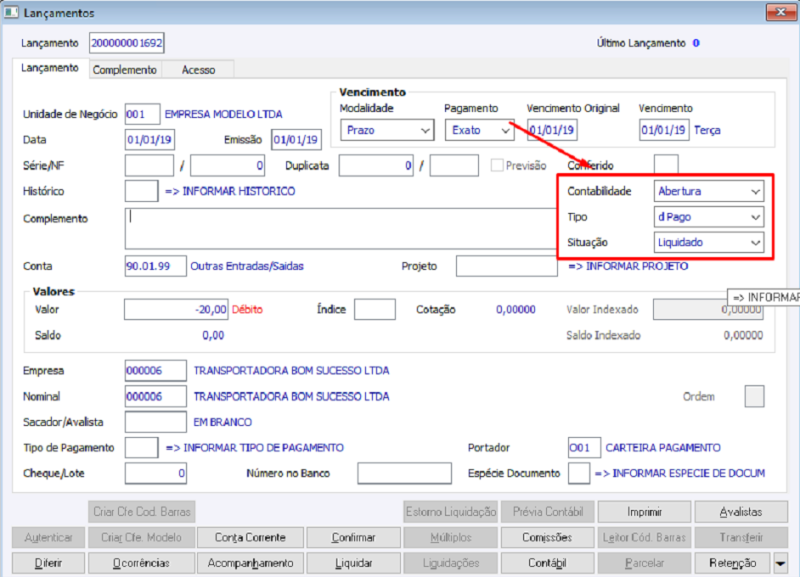Viewport: 800px width, 577px height.
Task: Open the Situação dropdown showing Liquidado
Action: 709,242
